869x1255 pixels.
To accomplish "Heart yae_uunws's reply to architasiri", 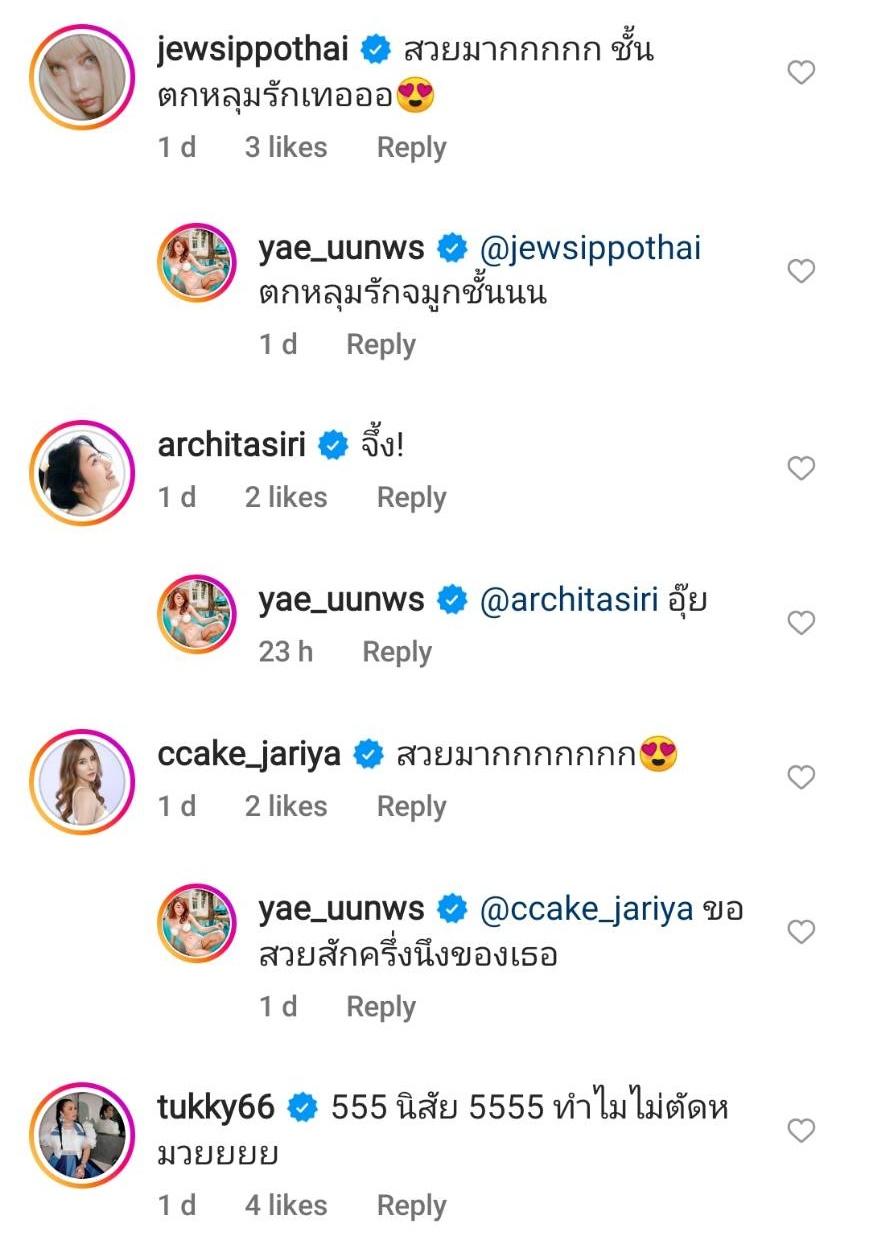I will pos(801,623).
